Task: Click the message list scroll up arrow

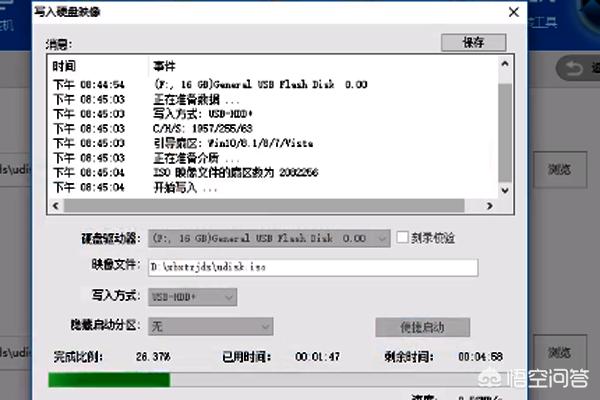Action: pyautogui.click(x=505, y=64)
